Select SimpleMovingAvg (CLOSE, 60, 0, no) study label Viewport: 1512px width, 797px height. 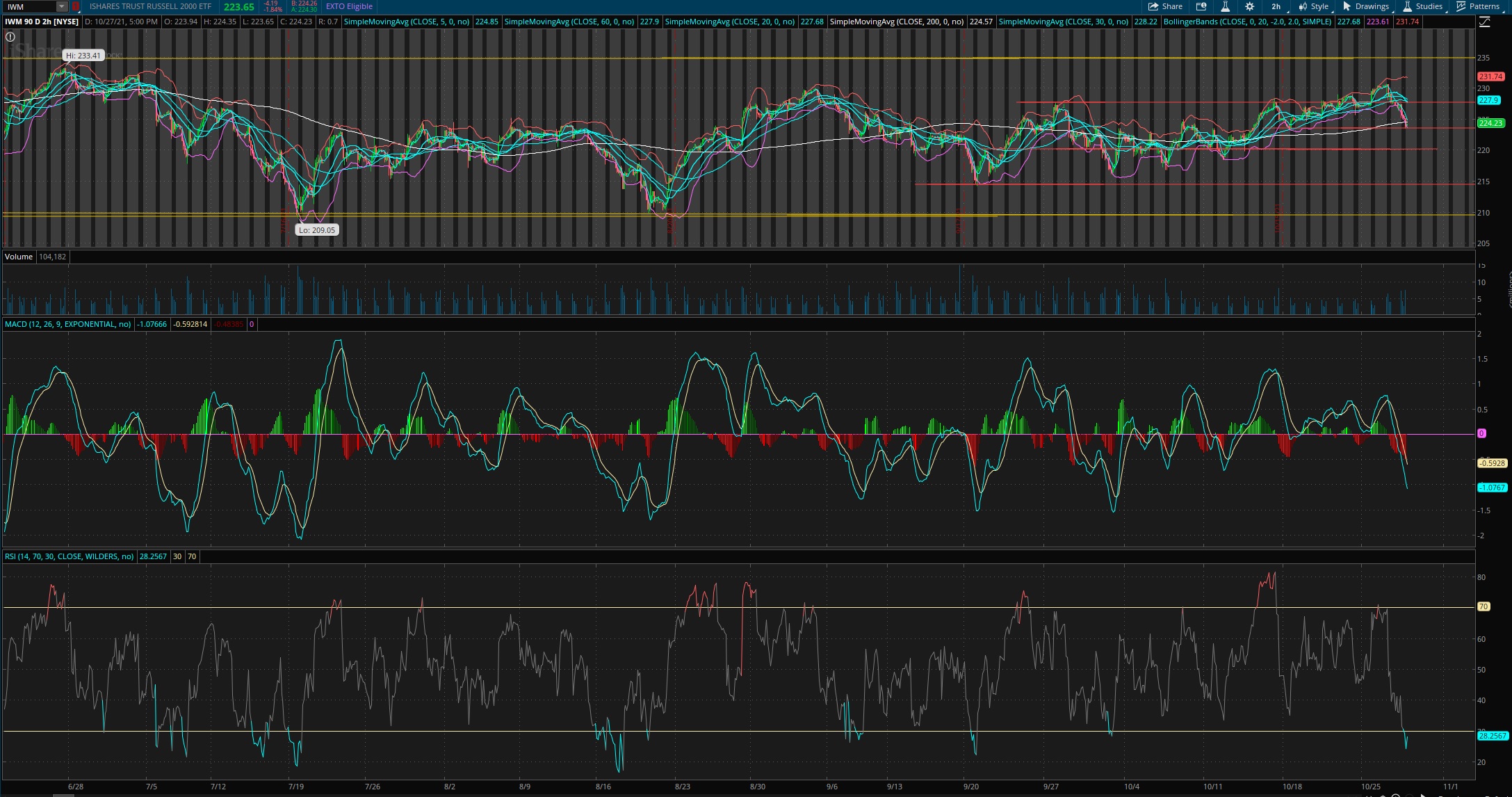click(569, 22)
